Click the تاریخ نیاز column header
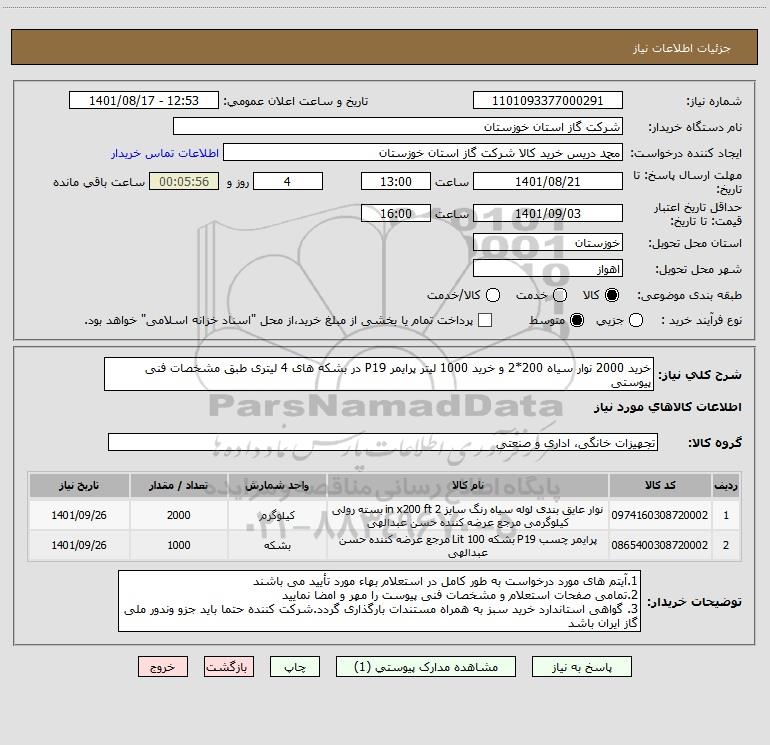 (x=79, y=485)
